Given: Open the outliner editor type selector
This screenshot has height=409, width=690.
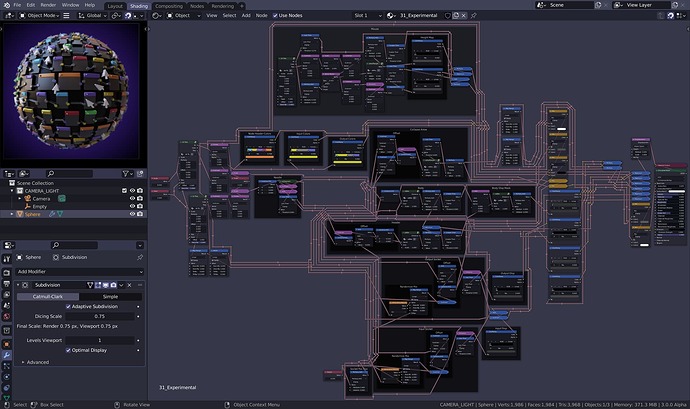Looking at the screenshot, I should pyautogui.click(x=9, y=173).
